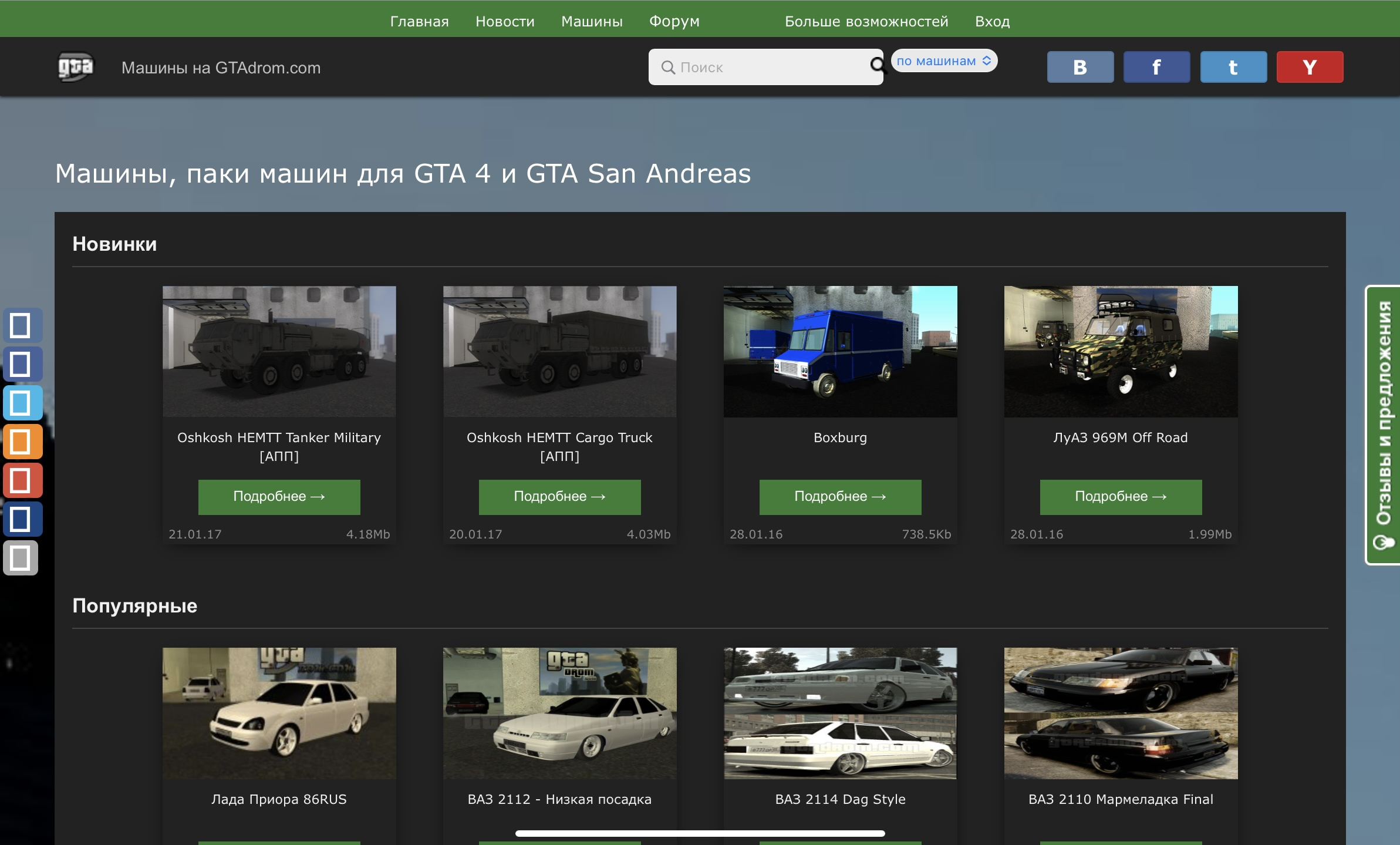Click the orange sidebar share icon
Viewport: 1400px width, 845px height.
pyautogui.click(x=23, y=441)
